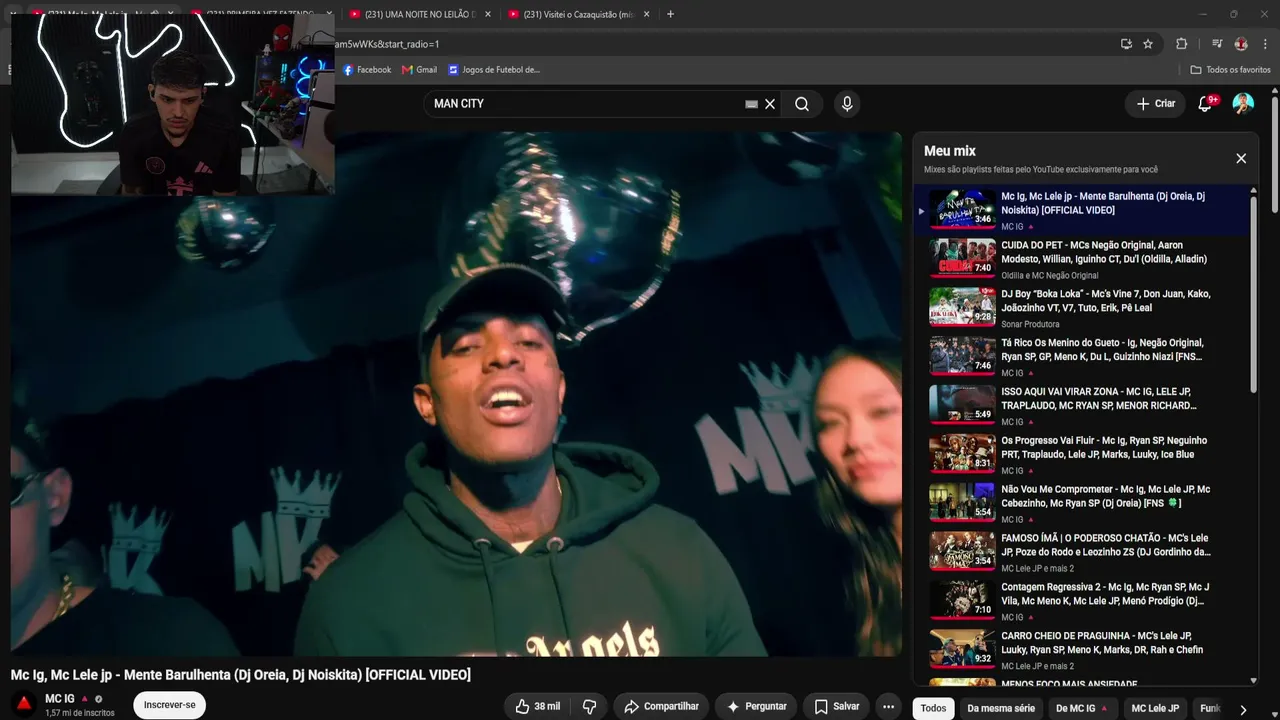Open the Facebook bookmark
1280x720 pixels.
pos(367,70)
